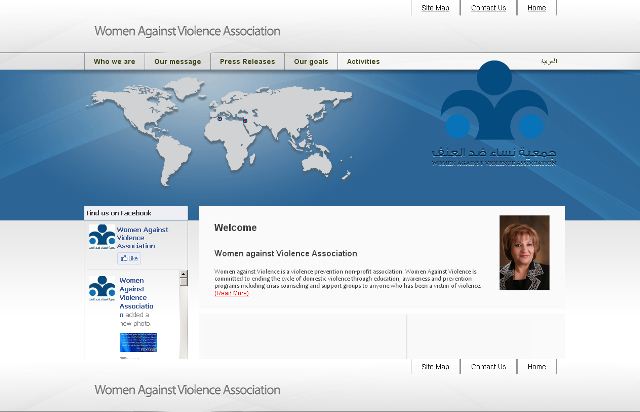Click the red Read More link

click(x=231, y=293)
